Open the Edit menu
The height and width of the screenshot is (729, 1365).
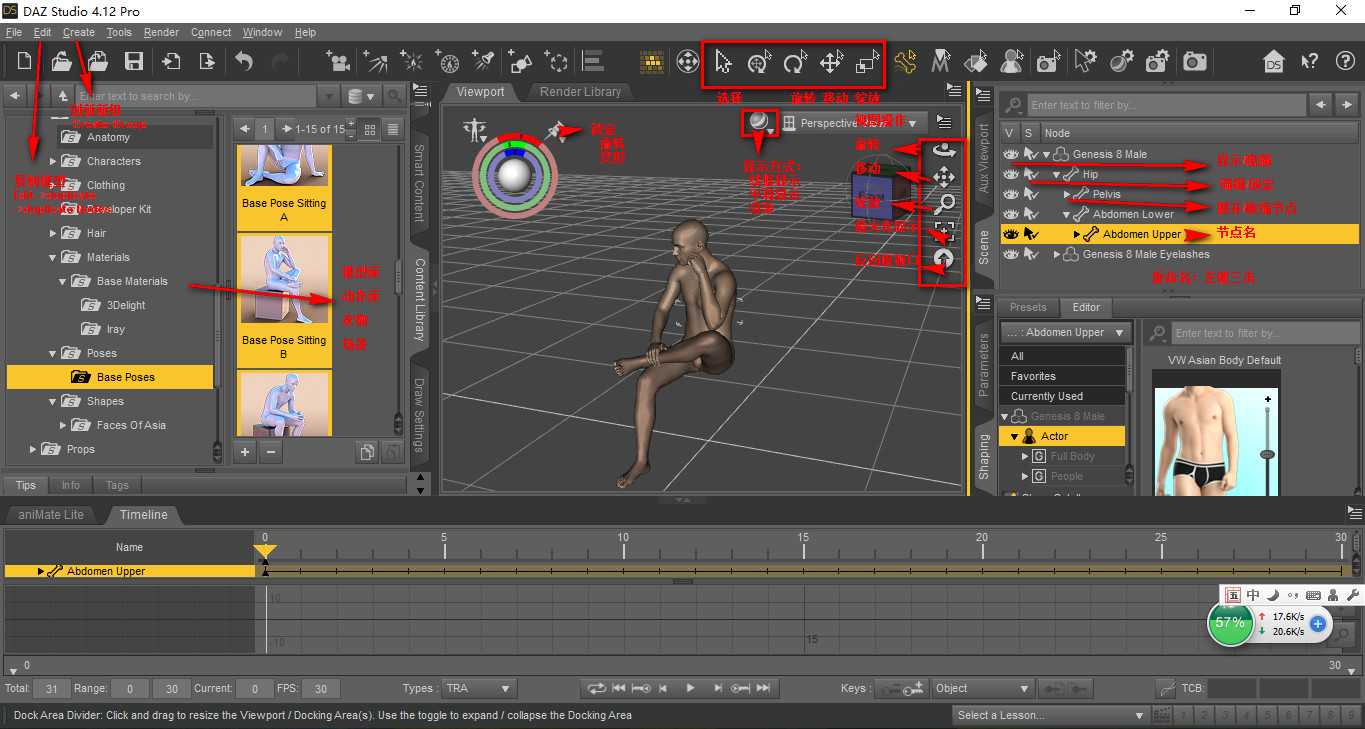[42, 32]
